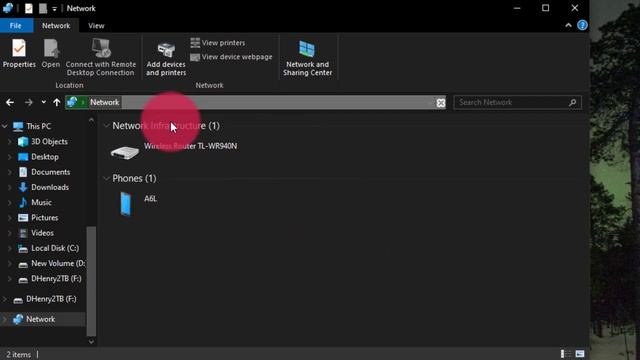Viewport: 640px width, 360px height.
Task: Click Quick Access properties checkmark icon
Action: tap(29, 8)
